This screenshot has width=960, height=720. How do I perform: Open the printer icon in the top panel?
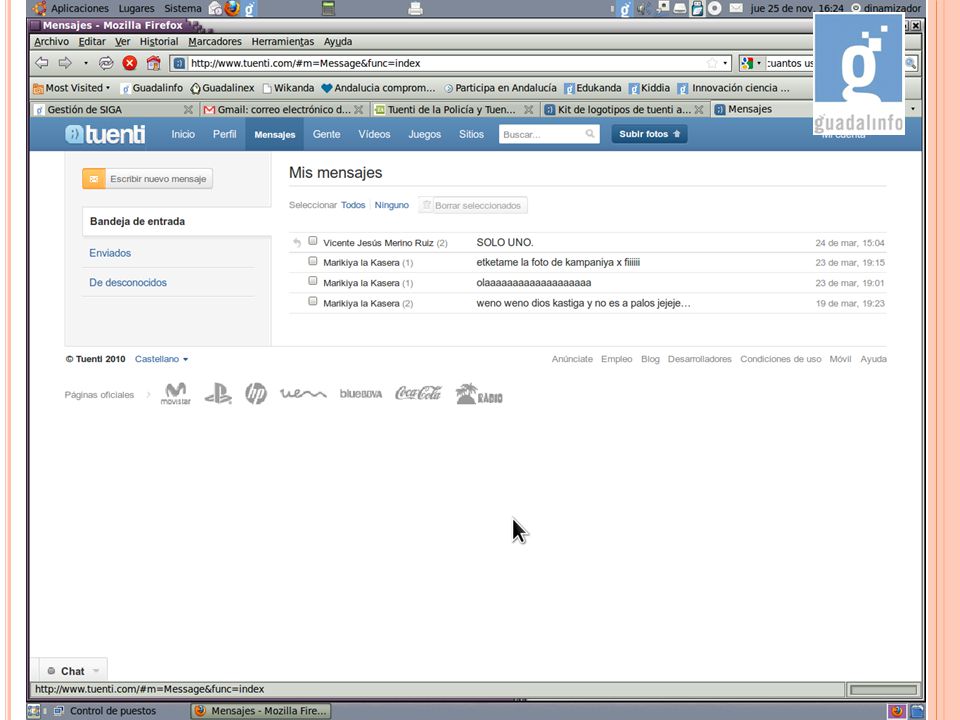tap(415, 9)
